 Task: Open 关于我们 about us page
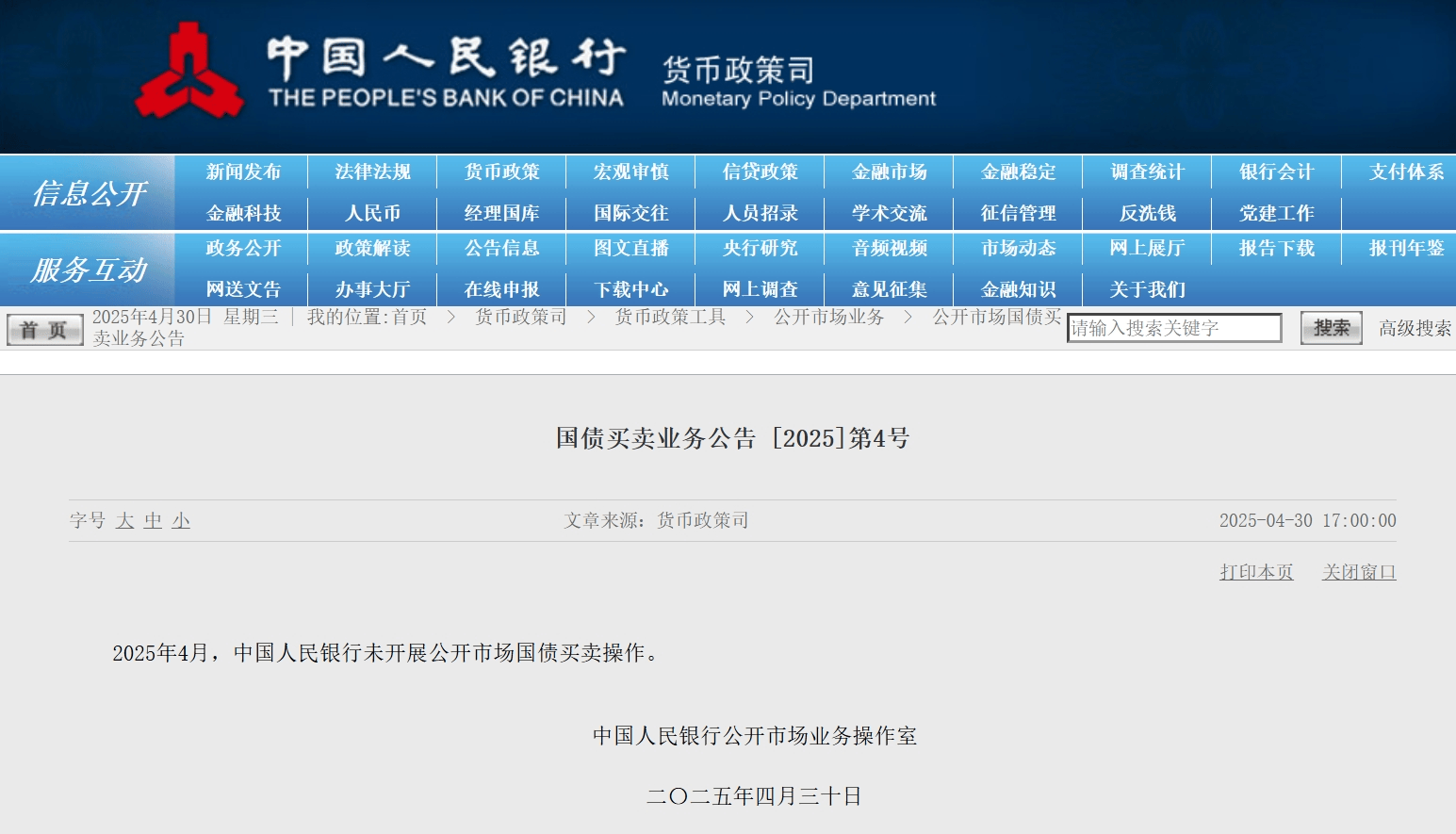pos(1147,289)
